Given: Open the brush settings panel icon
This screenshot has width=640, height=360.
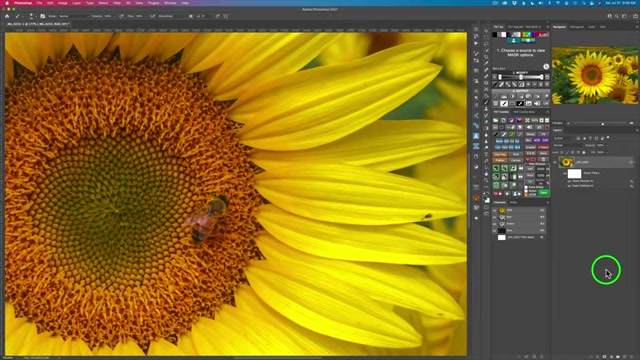Looking at the screenshot, I should (x=42, y=16).
